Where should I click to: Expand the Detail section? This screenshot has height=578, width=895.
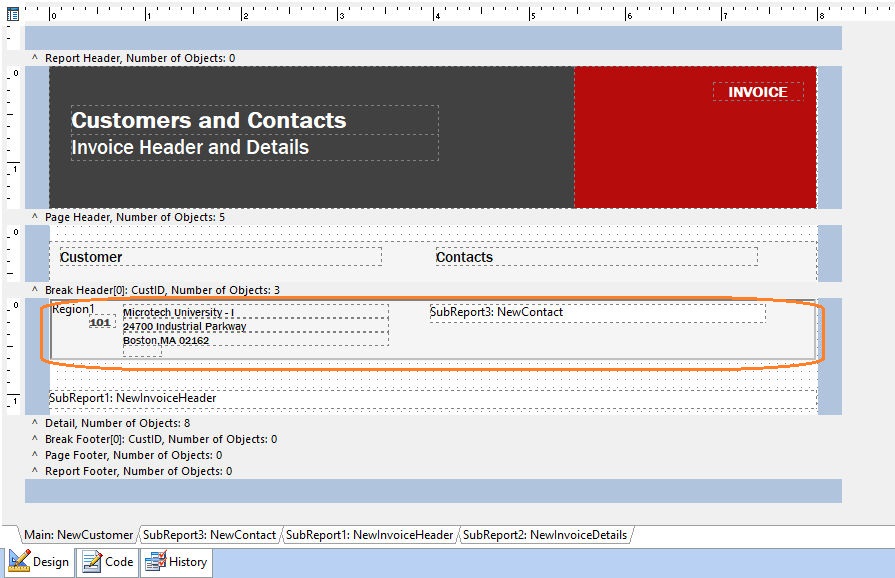35,423
